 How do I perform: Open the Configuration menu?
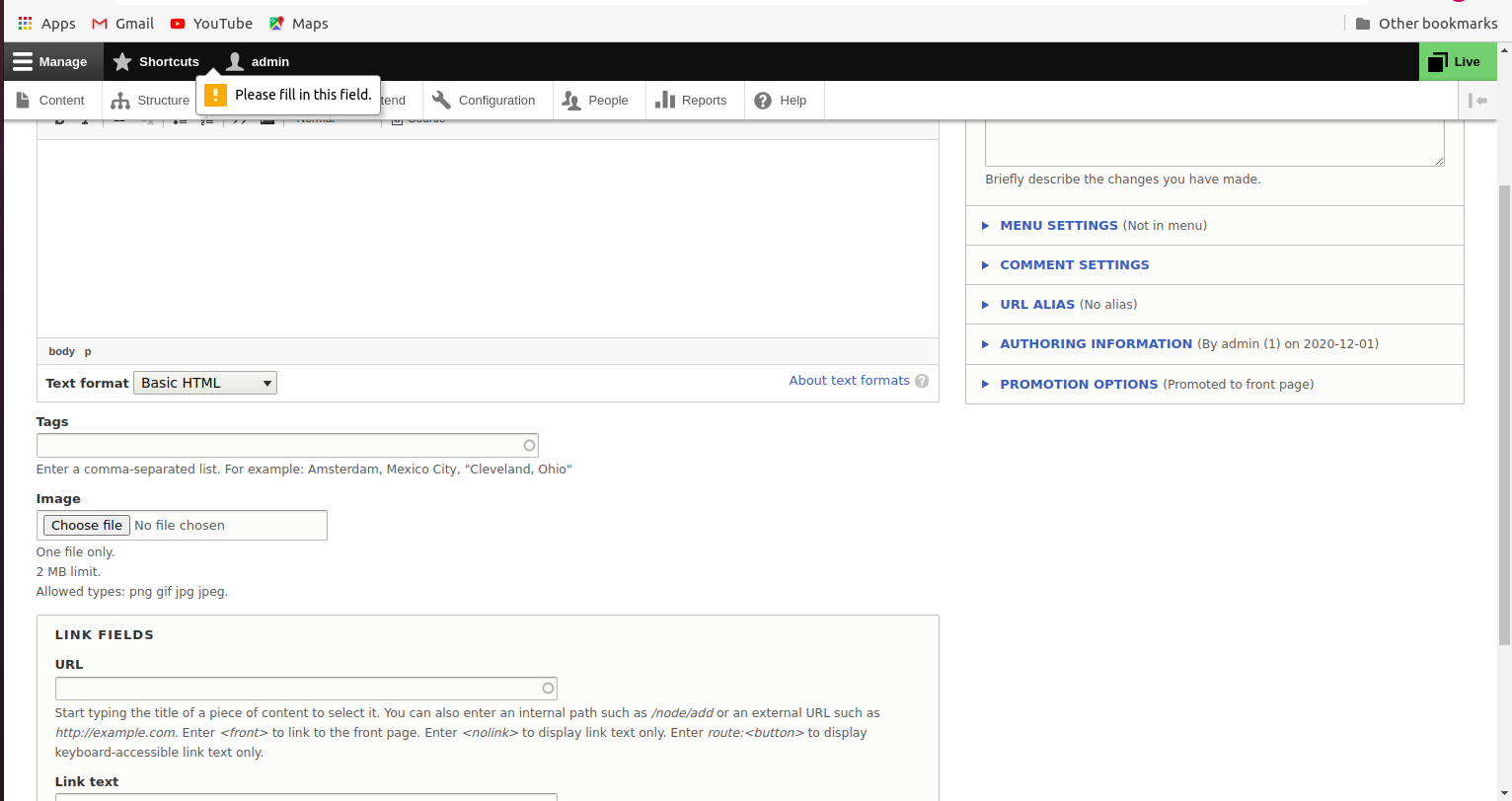tap(488, 100)
